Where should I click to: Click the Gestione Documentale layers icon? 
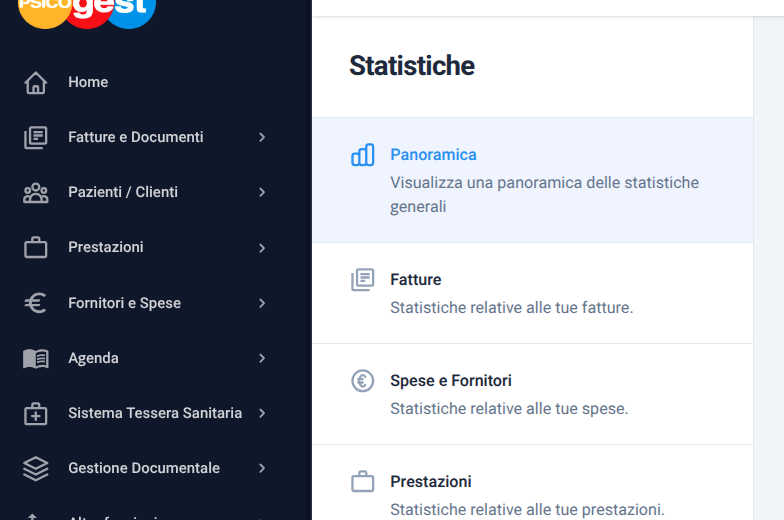click(x=36, y=468)
